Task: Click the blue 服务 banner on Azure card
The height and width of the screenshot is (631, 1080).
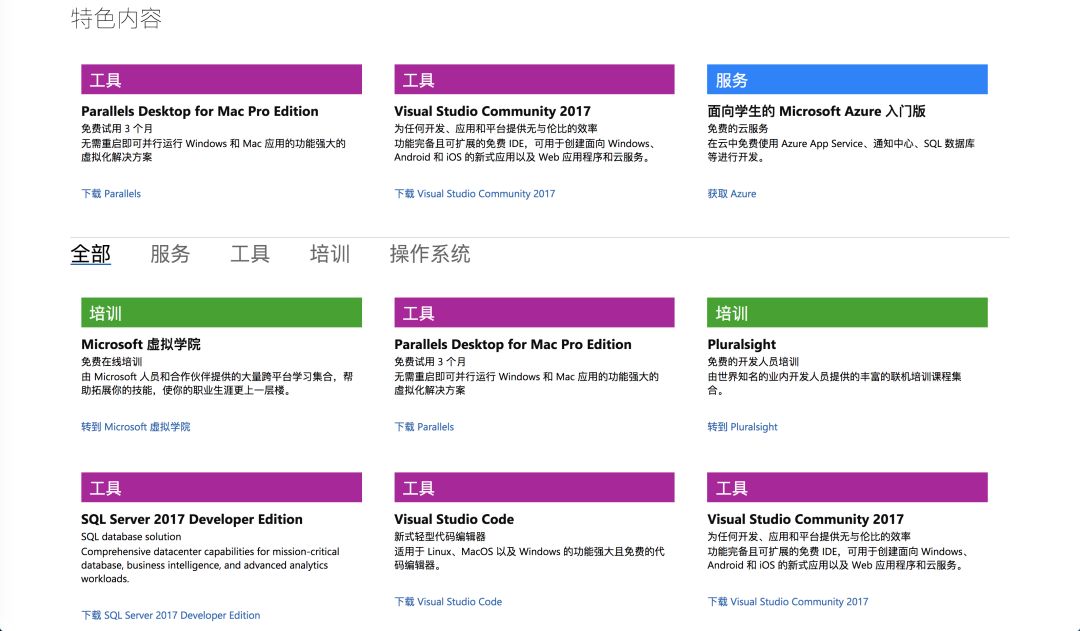Action: (x=847, y=80)
